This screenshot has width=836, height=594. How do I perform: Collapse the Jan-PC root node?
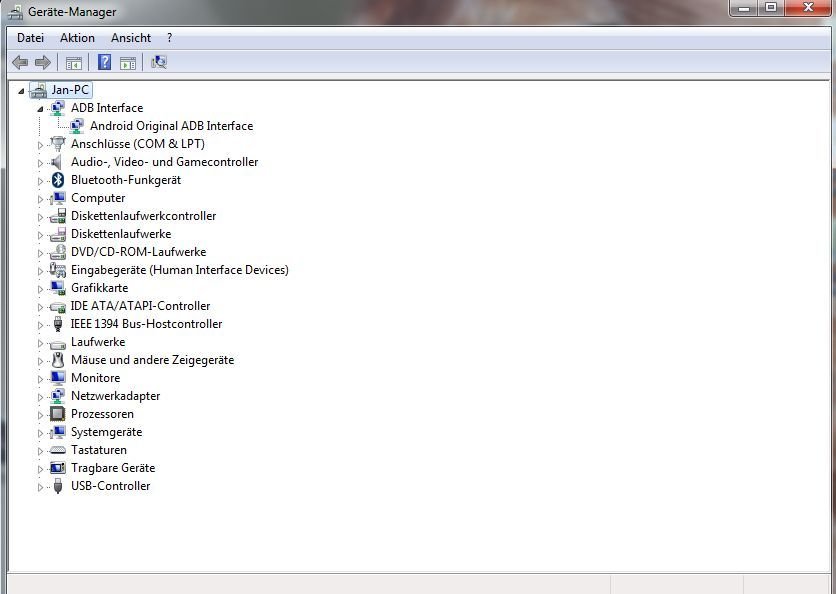click(x=21, y=91)
